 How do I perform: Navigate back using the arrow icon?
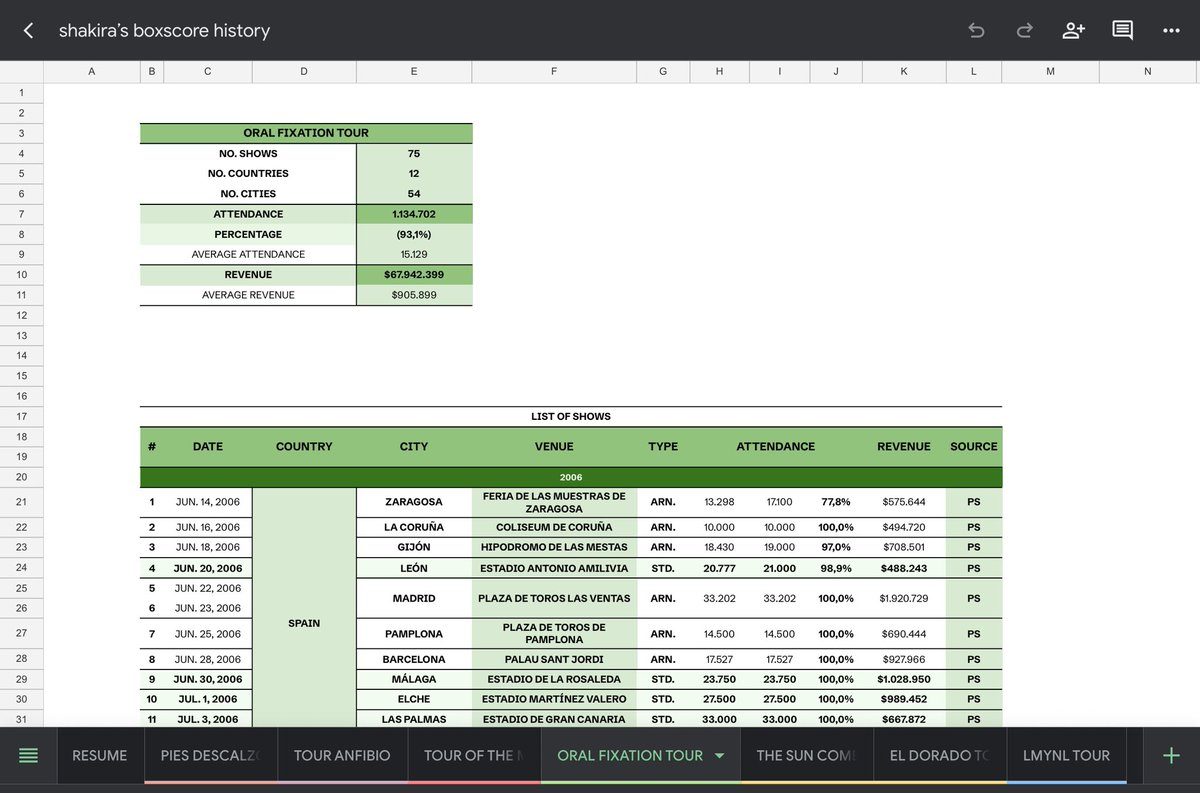tap(27, 30)
